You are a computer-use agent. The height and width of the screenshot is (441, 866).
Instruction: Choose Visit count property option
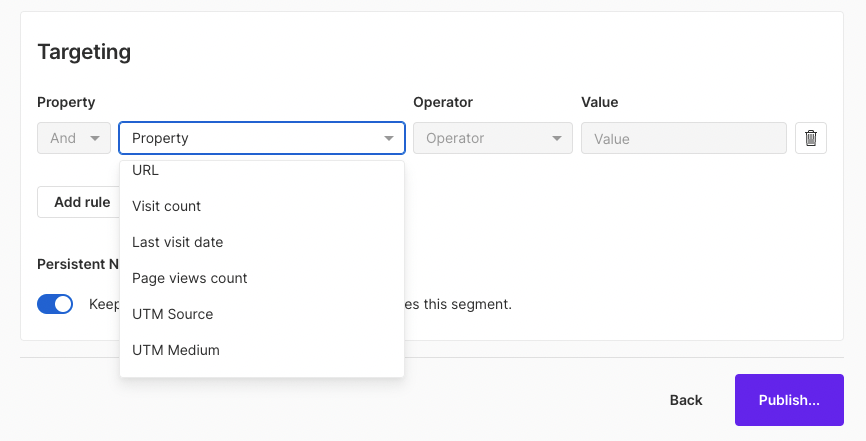click(262, 206)
